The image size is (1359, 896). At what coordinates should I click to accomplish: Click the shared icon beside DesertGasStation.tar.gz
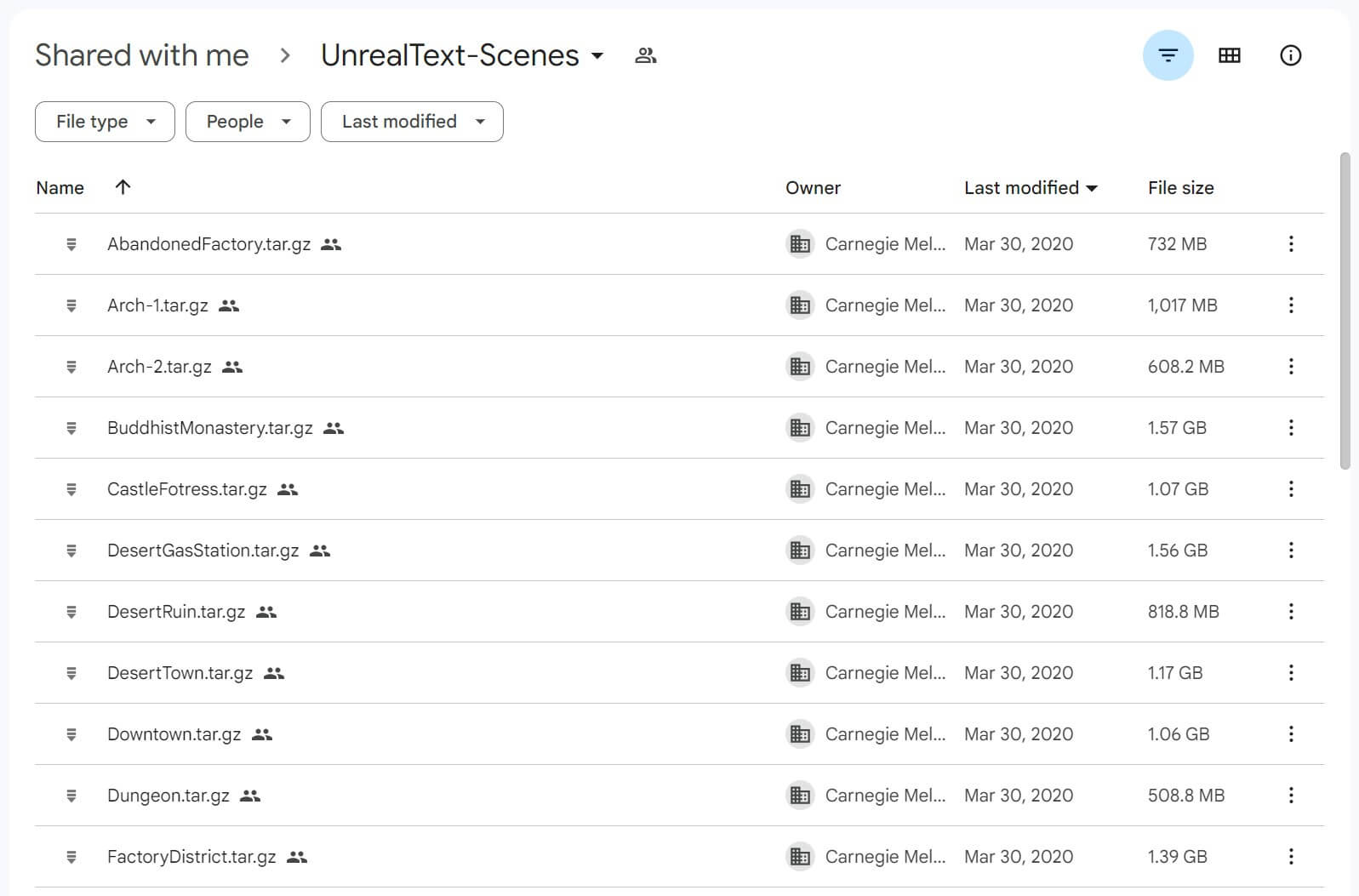[320, 551]
